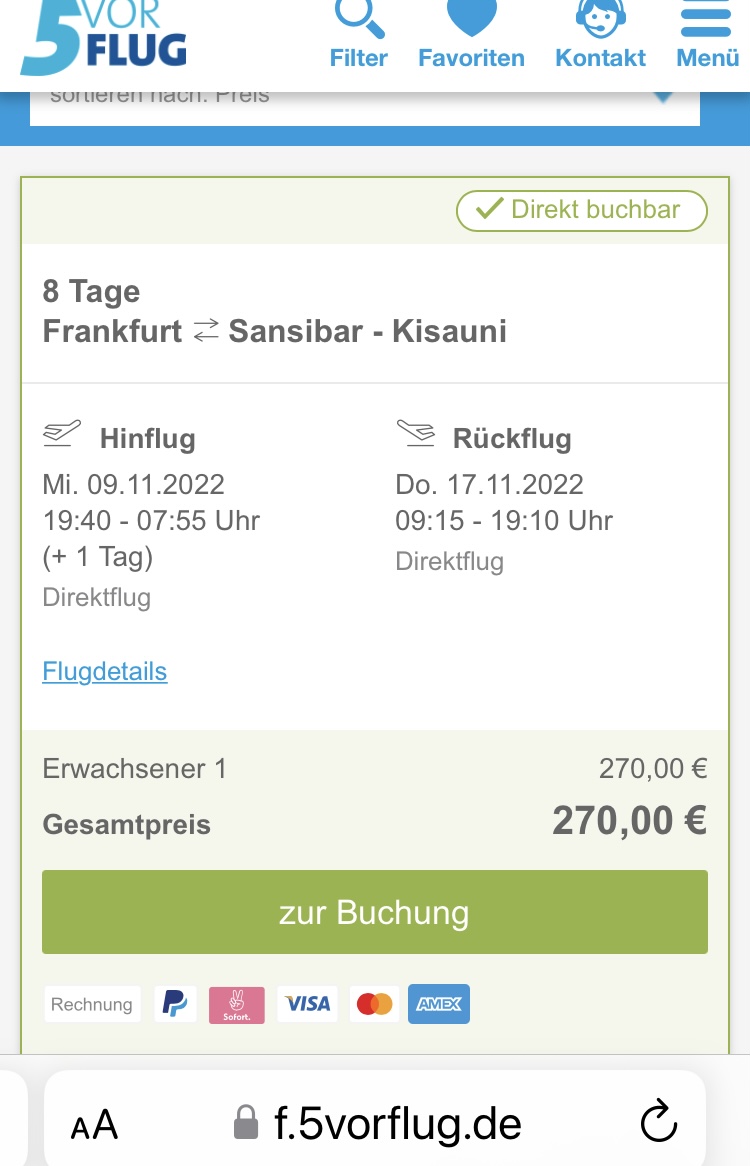Viewport: 750px width, 1166px height.
Task: Select the Rechnung payment option
Action: click(92, 1004)
